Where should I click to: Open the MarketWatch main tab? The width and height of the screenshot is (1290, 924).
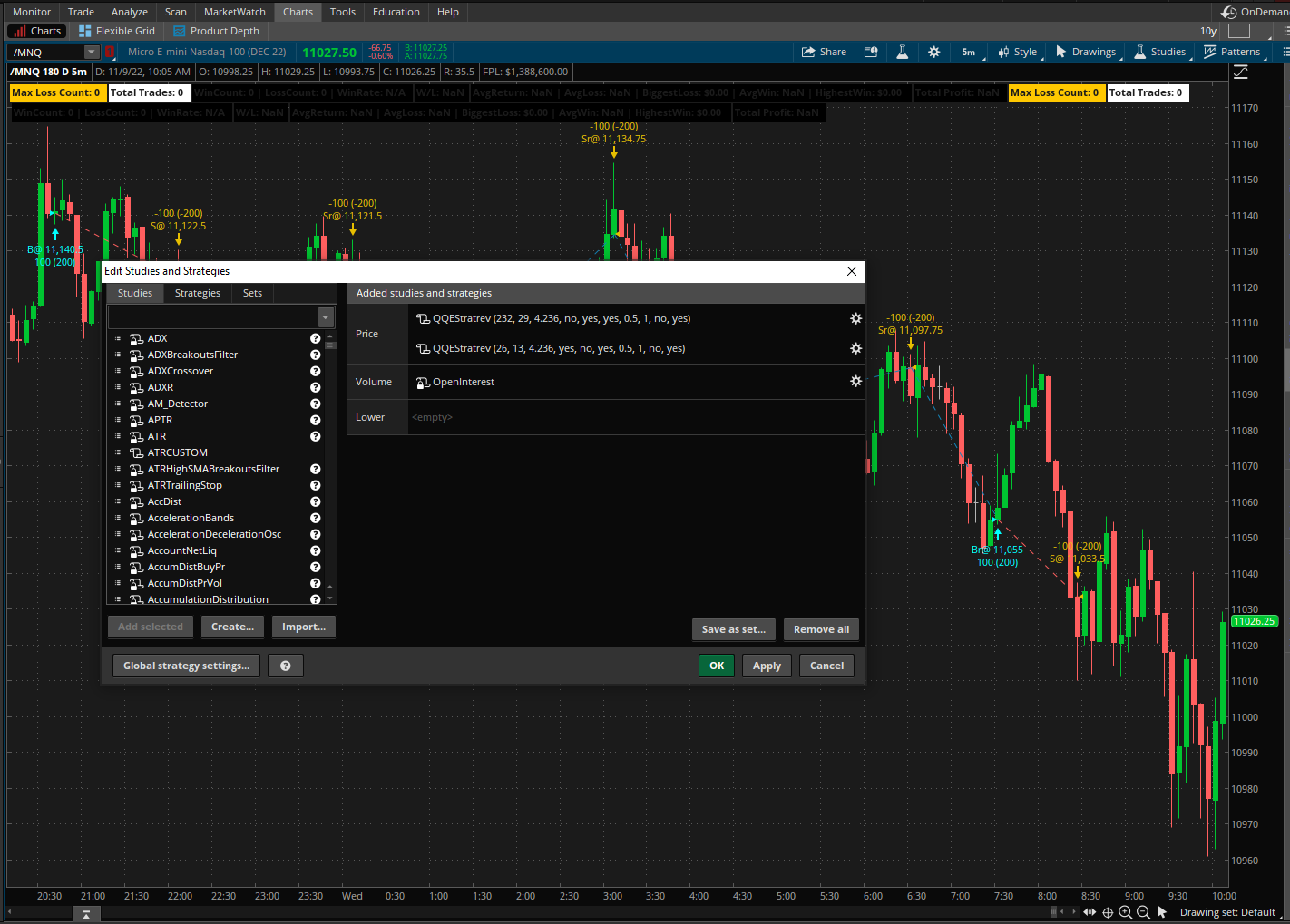pyautogui.click(x=235, y=12)
